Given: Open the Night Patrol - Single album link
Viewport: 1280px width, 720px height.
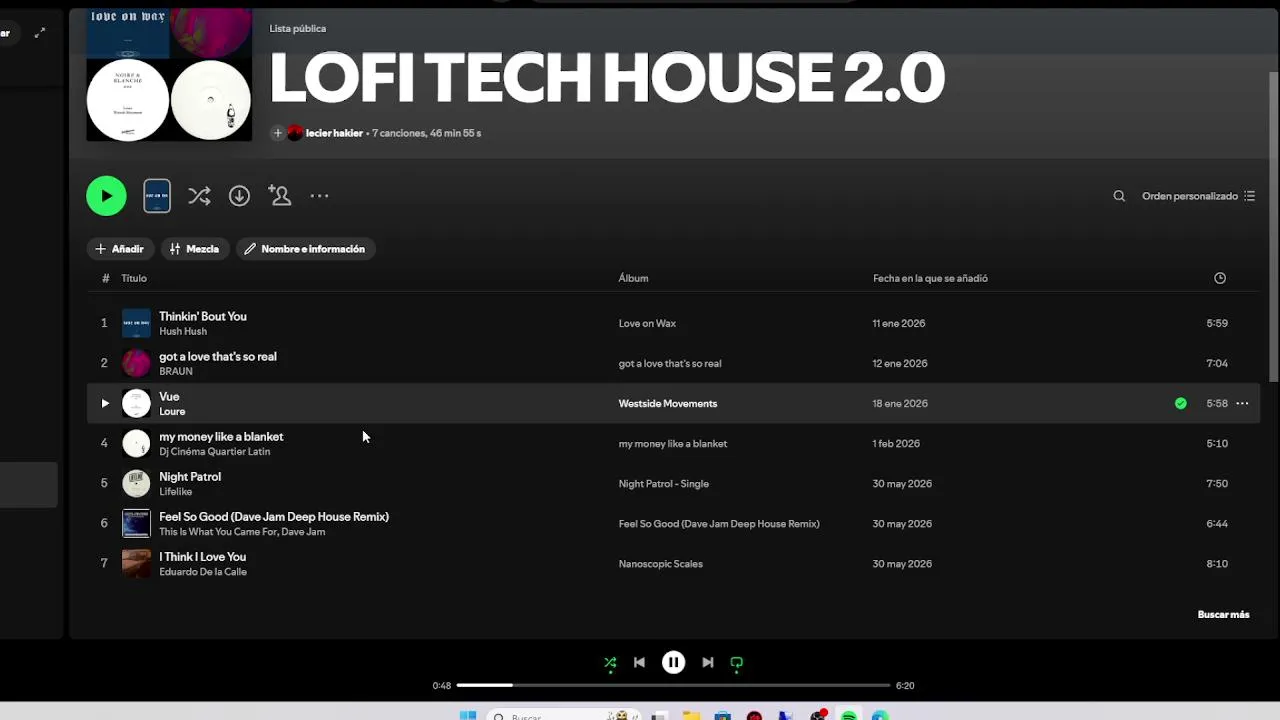Looking at the screenshot, I should pos(664,483).
